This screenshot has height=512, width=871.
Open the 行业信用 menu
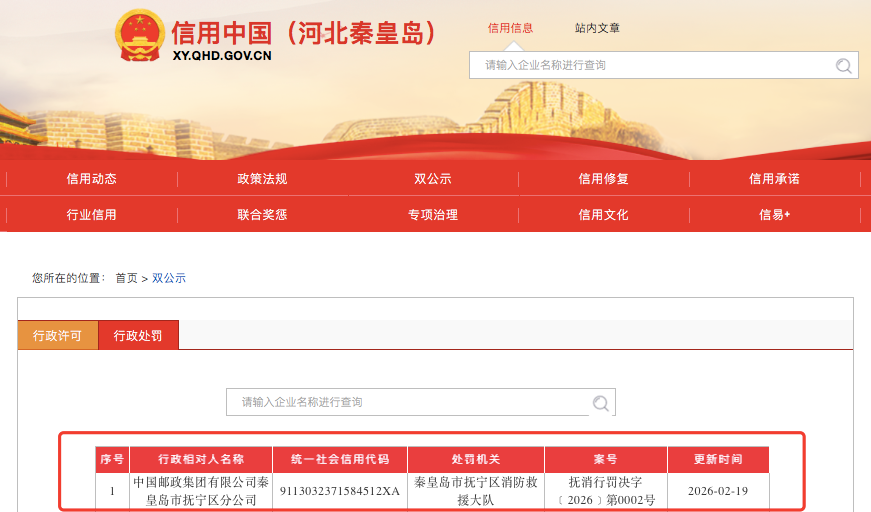[x=91, y=215]
